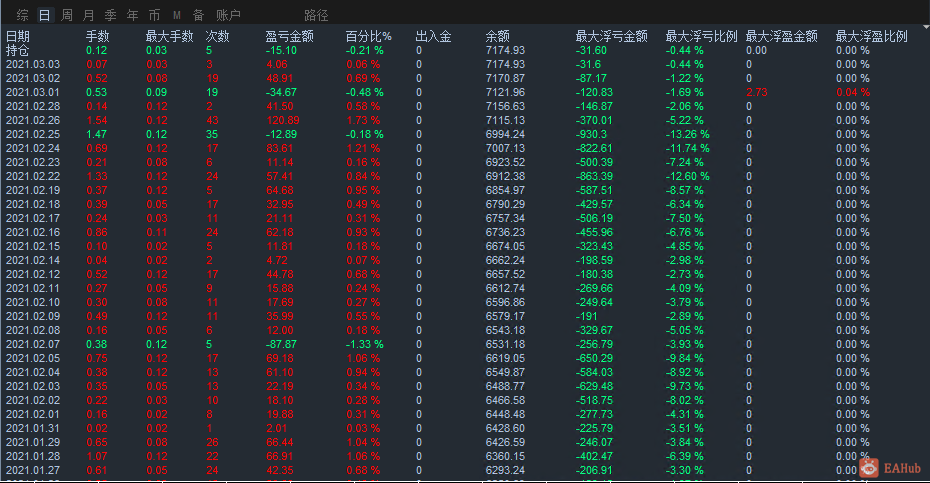930x483 pixels.
Task: Click the loss value -34.67
Action: tap(281, 92)
